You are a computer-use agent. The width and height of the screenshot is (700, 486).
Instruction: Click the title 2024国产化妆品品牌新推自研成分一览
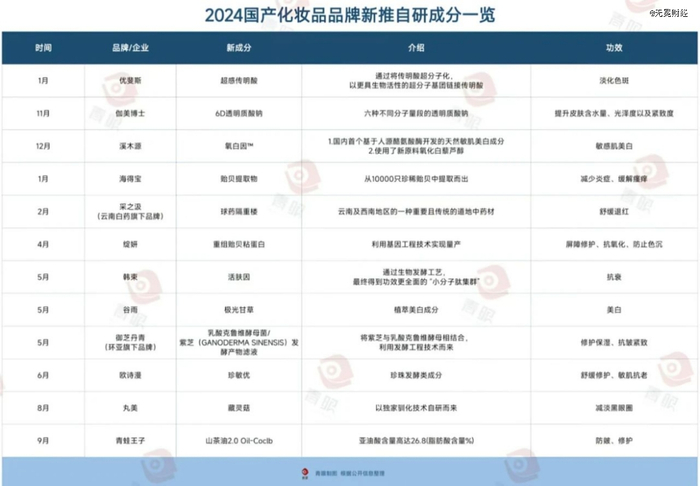(x=350, y=15)
